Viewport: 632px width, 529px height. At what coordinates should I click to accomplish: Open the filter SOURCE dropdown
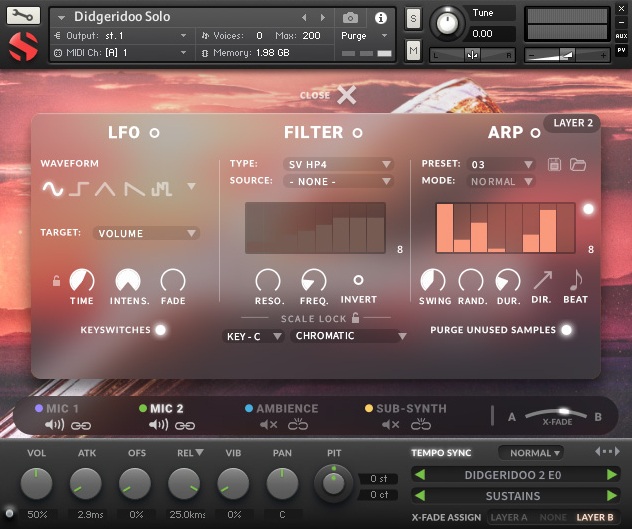(x=339, y=181)
